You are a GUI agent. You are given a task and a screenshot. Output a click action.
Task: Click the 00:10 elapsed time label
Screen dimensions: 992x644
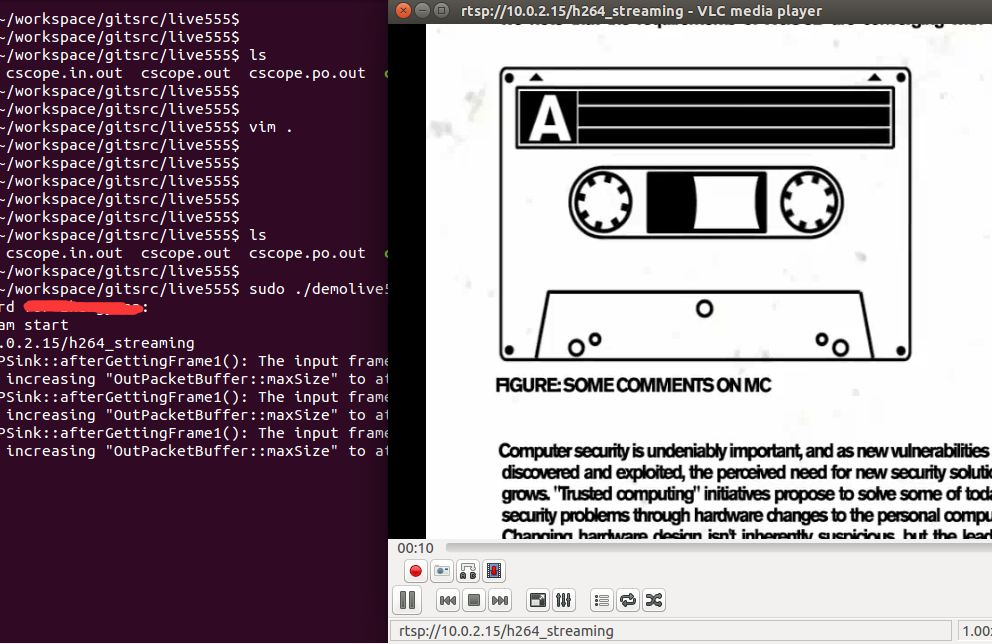pyautogui.click(x=415, y=548)
